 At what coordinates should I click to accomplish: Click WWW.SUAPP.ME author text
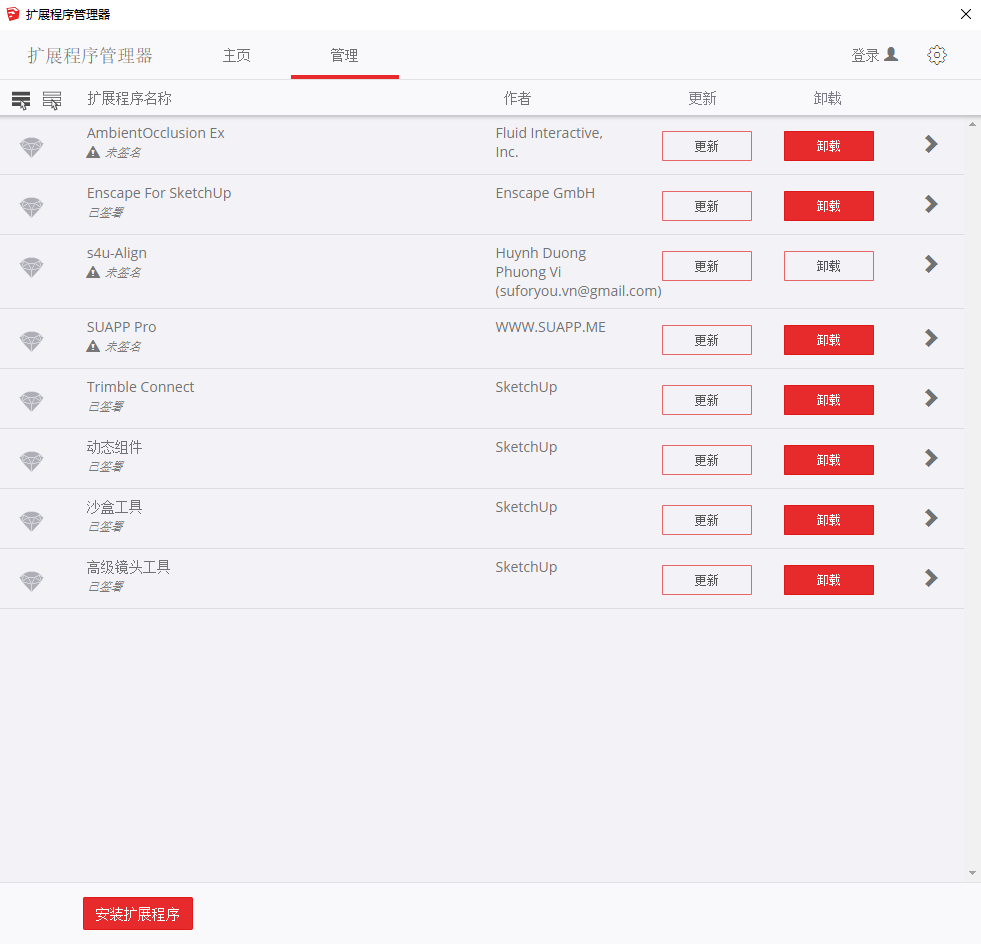tap(551, 327)
